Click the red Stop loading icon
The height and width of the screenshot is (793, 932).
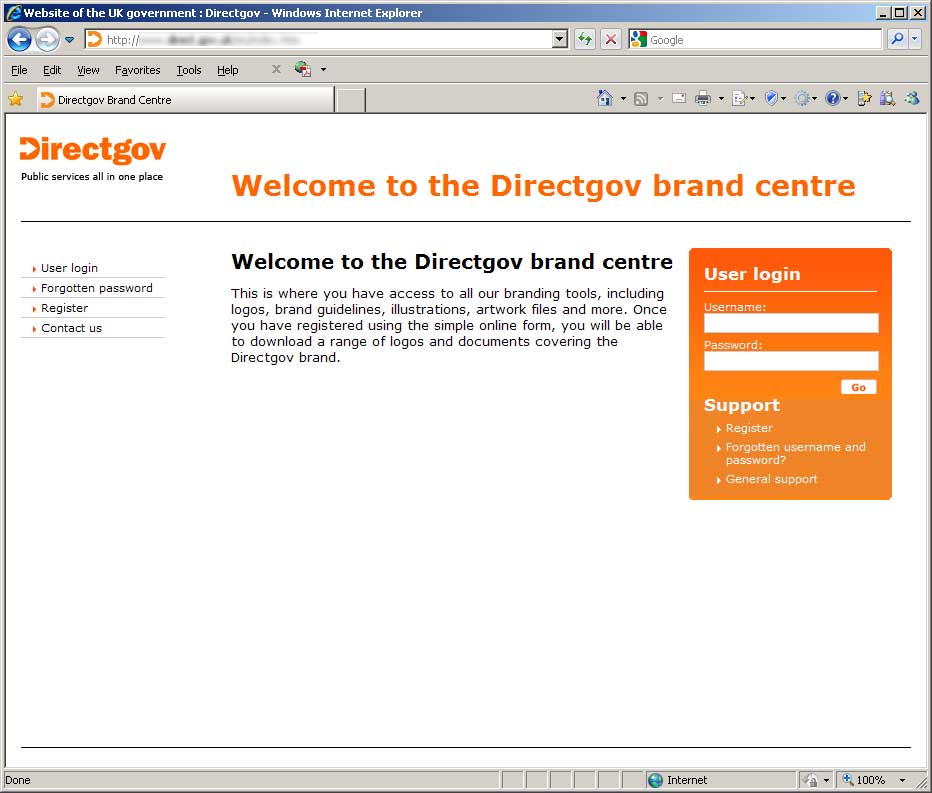click(610, 40)
